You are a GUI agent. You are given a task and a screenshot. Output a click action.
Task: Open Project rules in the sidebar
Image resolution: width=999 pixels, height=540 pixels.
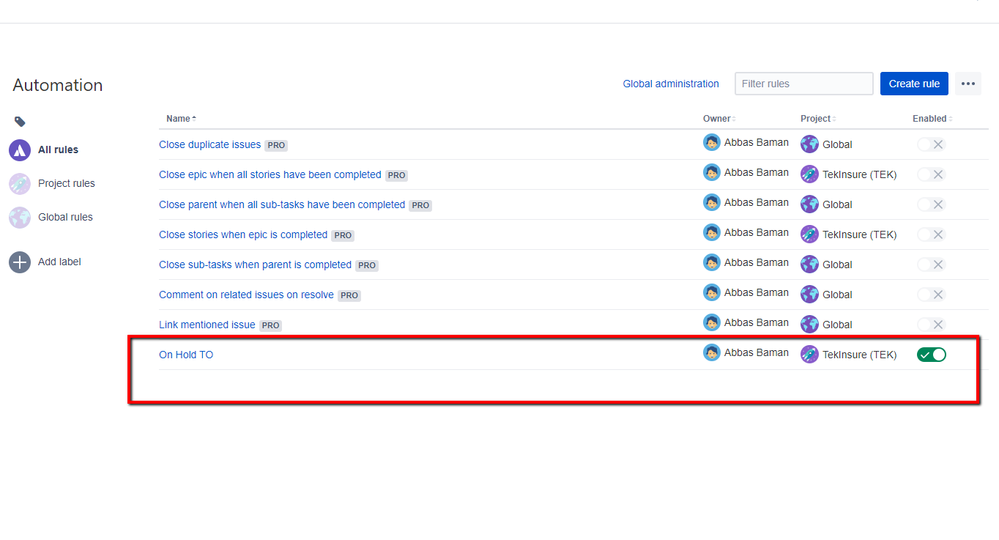[x=66, y=183]
